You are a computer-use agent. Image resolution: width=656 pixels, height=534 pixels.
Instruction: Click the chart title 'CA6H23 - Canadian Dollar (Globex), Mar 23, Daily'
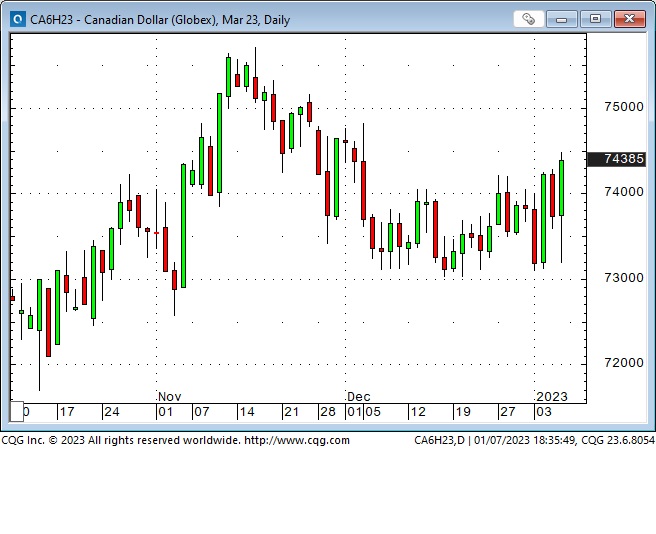[160, 20]
